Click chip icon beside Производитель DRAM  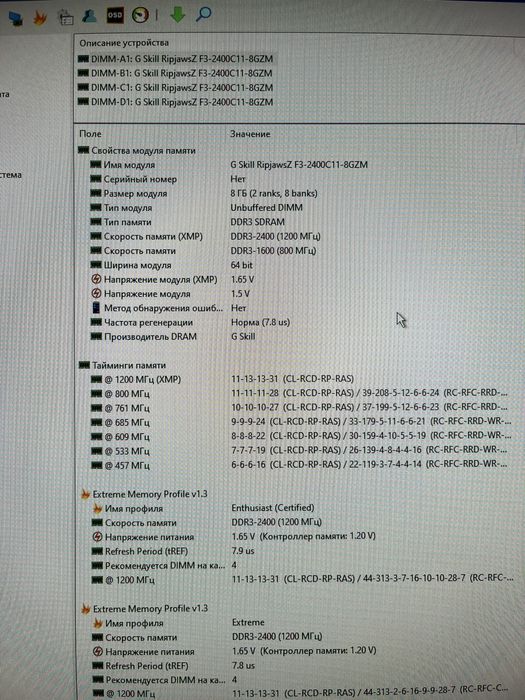tap(96, 336)
